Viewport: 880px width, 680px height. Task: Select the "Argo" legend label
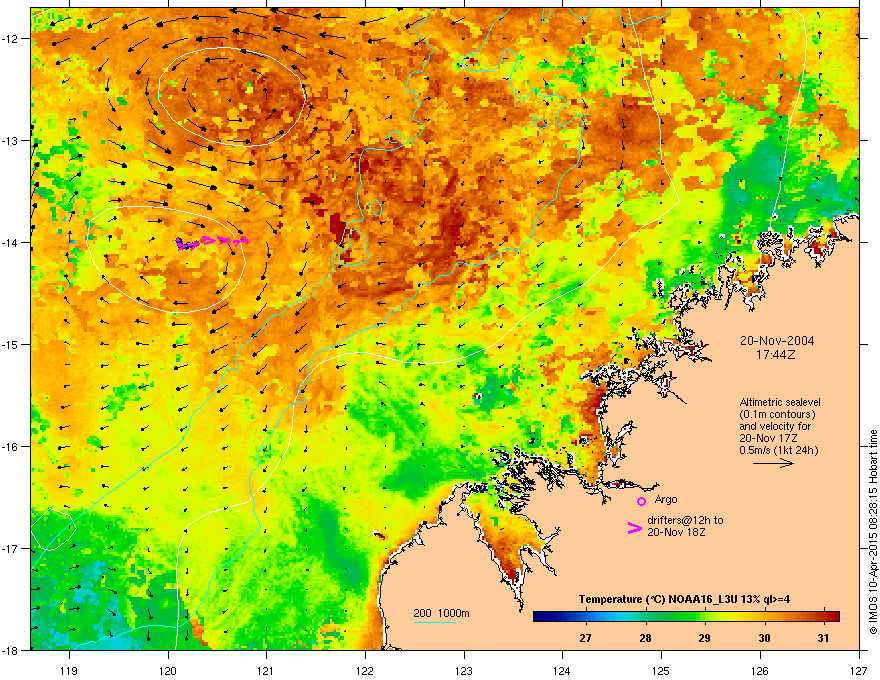tap(666, 499)
